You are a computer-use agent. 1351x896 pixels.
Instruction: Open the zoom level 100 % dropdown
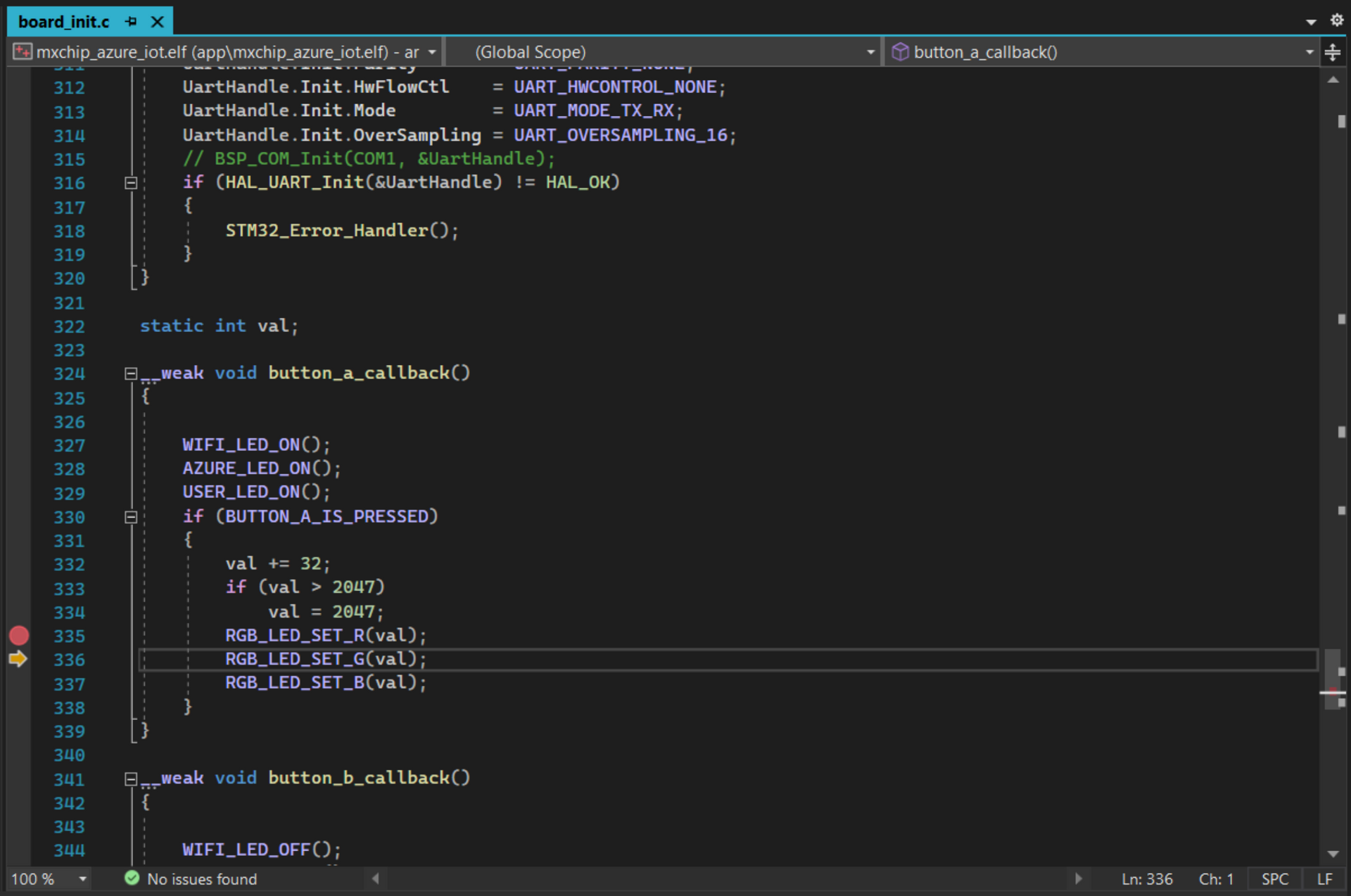tap(83, 878)
